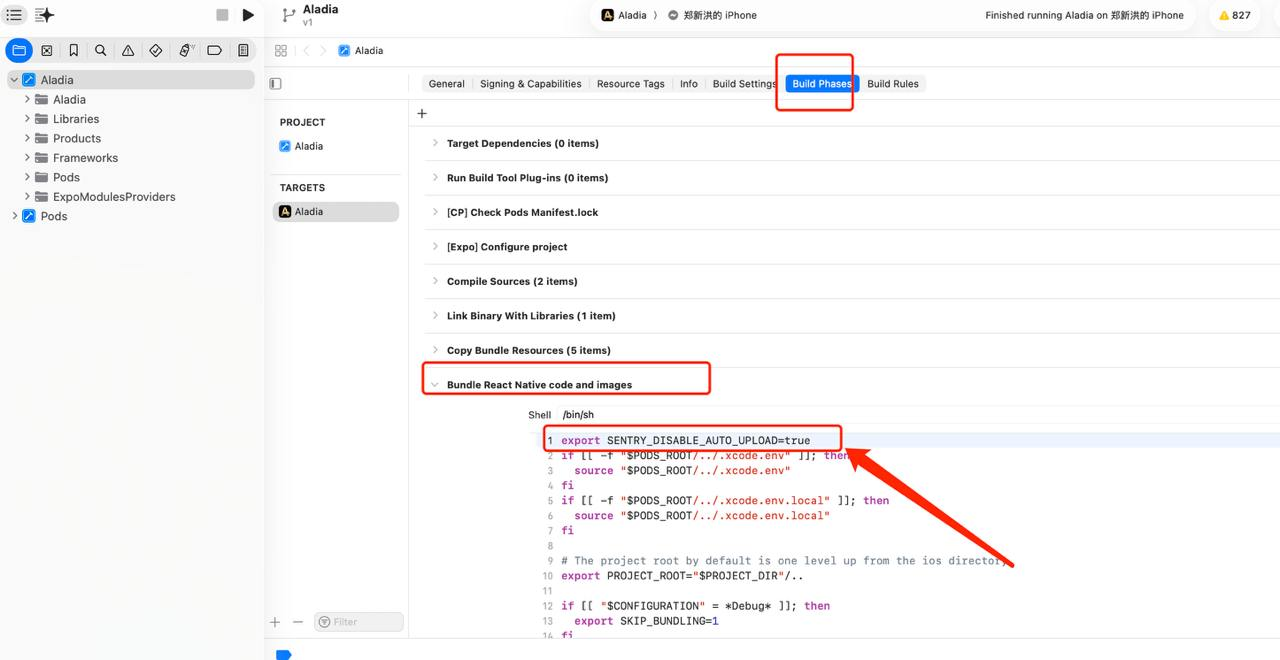Edit the Shell /bin/sh field
The image size is (1280, 660).
click(577, 415)
